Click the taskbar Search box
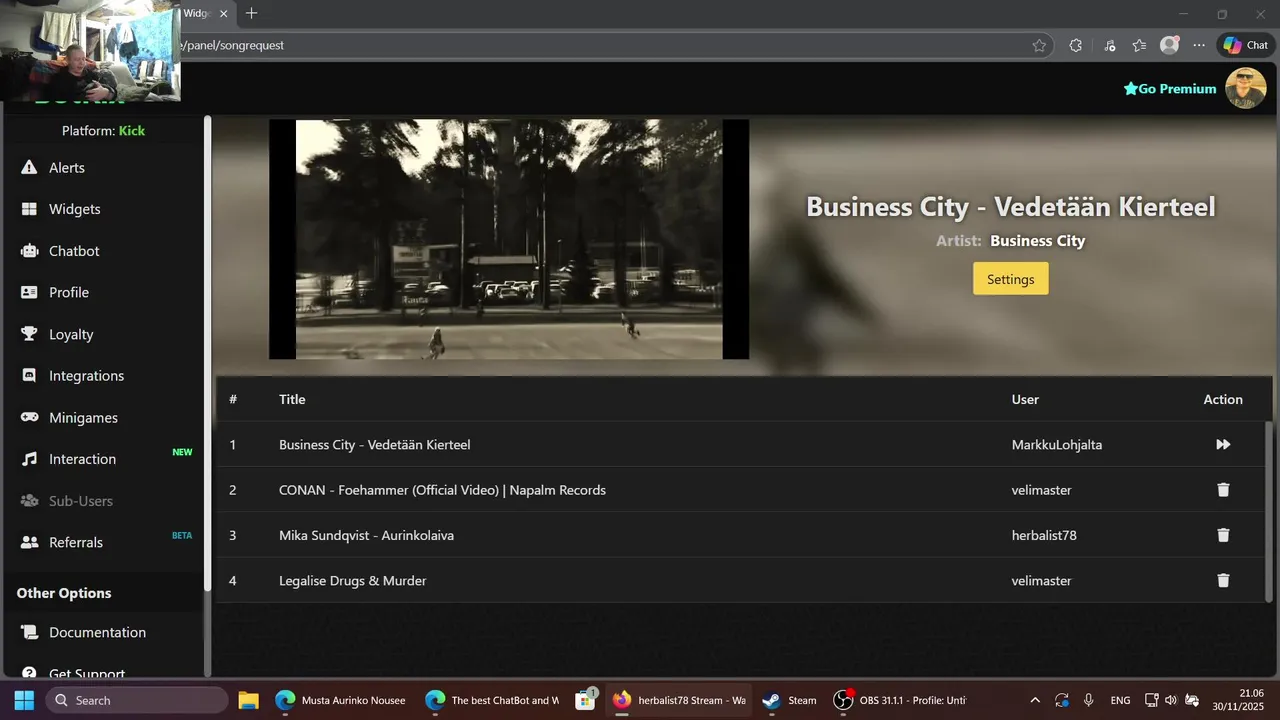This screenshot has height=720, width=1280. [x=137, y=700]
